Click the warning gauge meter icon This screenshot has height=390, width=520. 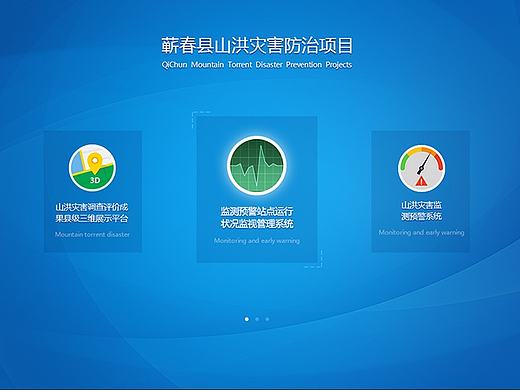click(421, 168)
